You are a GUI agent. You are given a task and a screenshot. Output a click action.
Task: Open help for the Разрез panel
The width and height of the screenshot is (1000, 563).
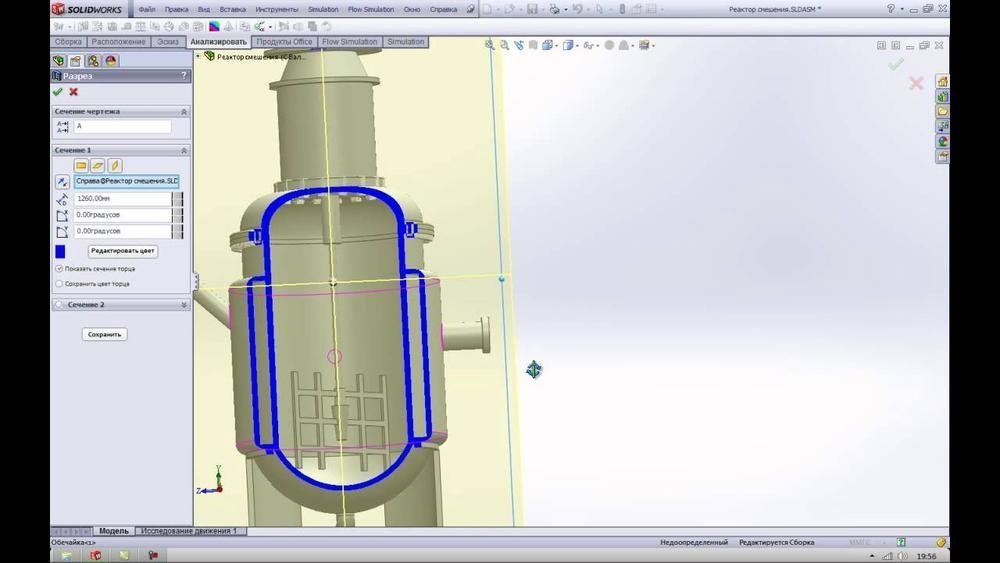pyautogui.click(x=184, y=75)
